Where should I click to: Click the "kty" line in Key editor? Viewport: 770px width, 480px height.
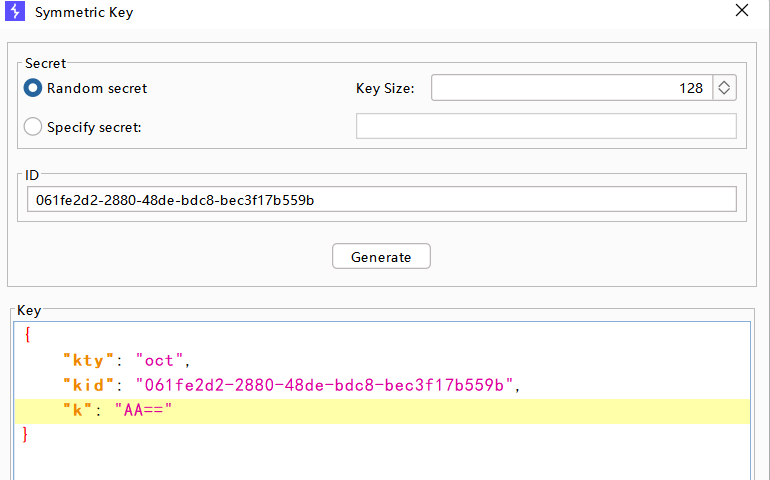[x=300, y=360]
